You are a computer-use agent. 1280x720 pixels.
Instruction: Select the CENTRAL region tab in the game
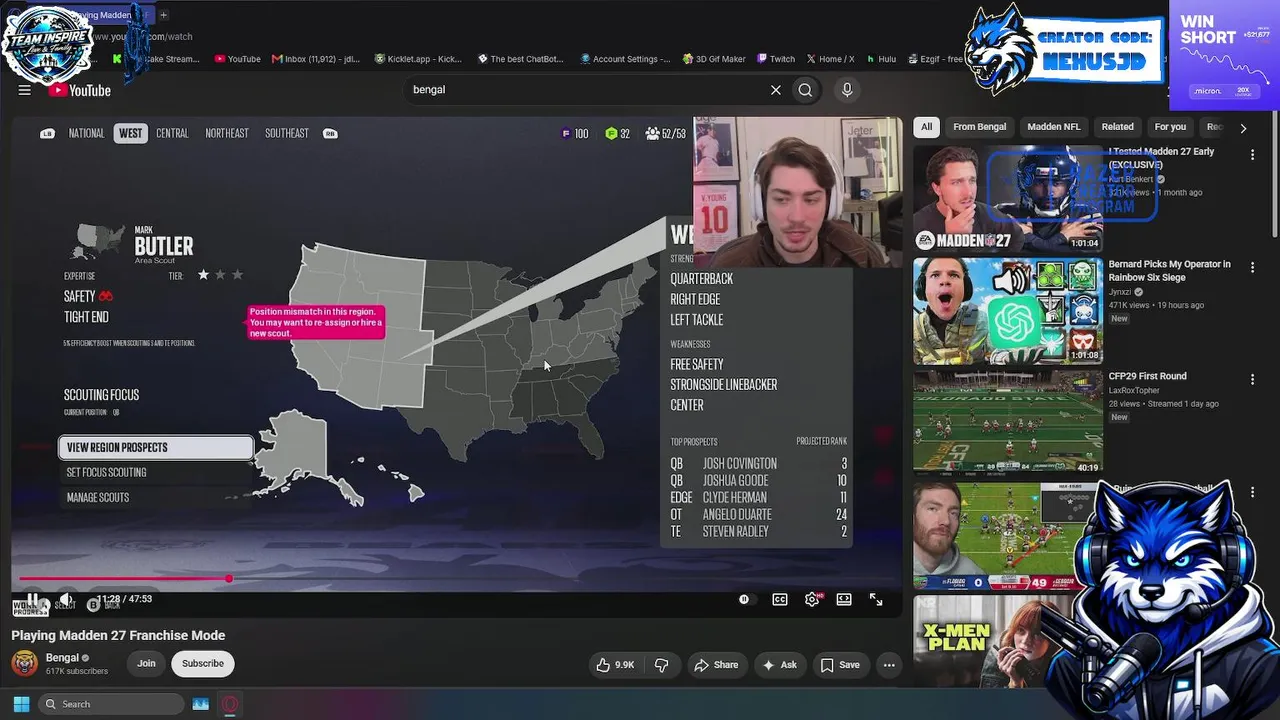pyautogui.click(x=172, y=134)
